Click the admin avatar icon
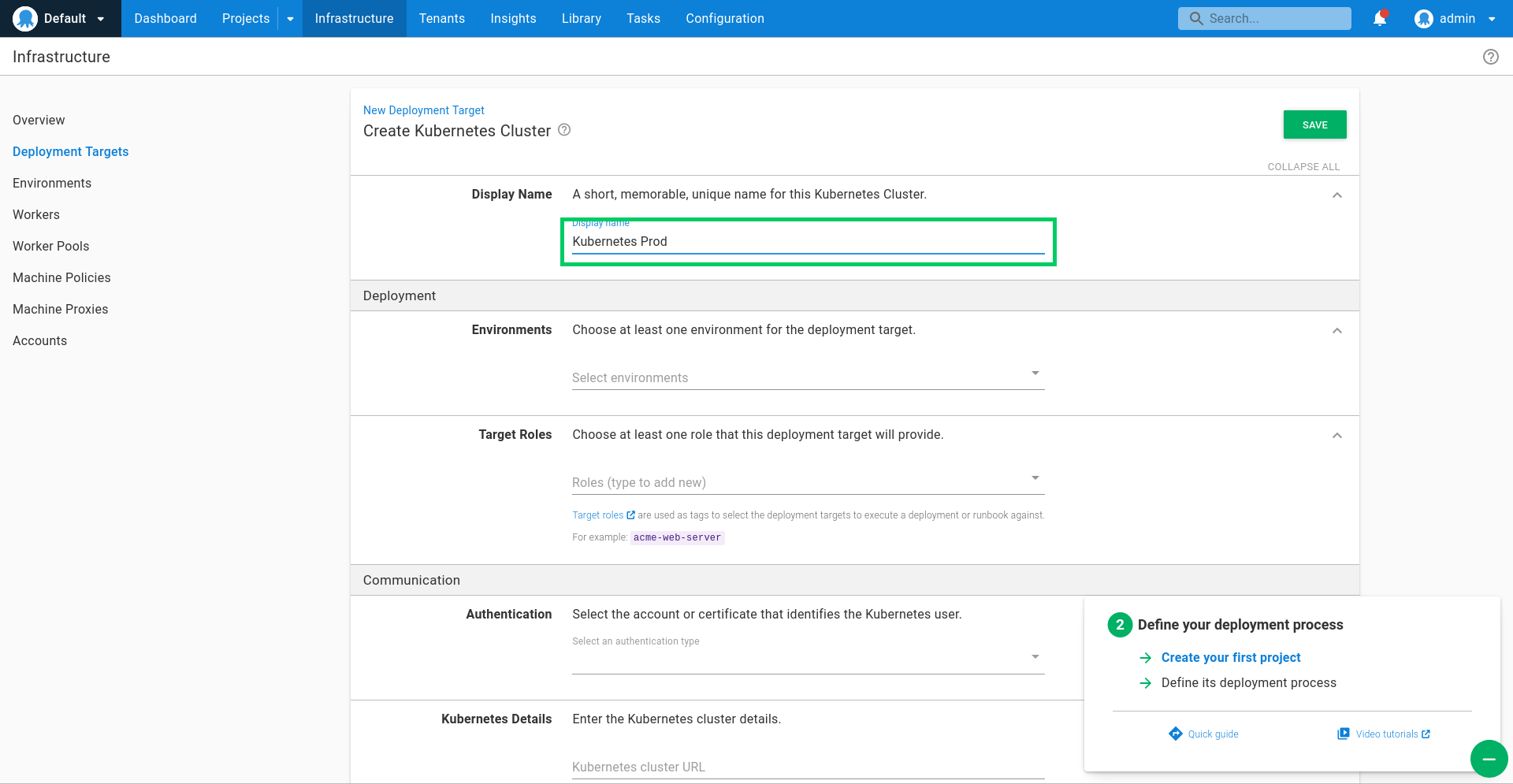The image size is (1513, 784). coord(1423,18)
